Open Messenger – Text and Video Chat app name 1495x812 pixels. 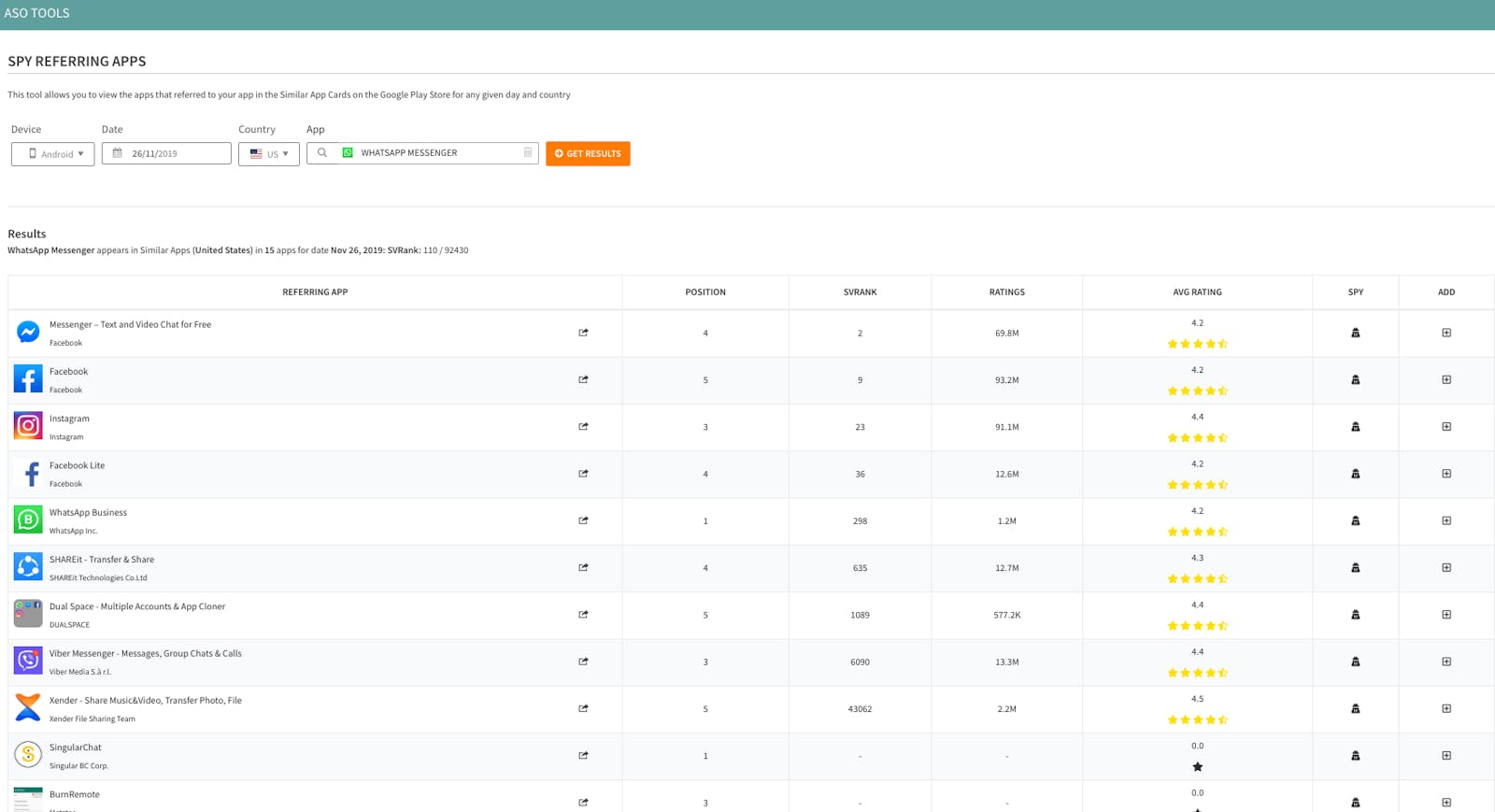[130, 324]
